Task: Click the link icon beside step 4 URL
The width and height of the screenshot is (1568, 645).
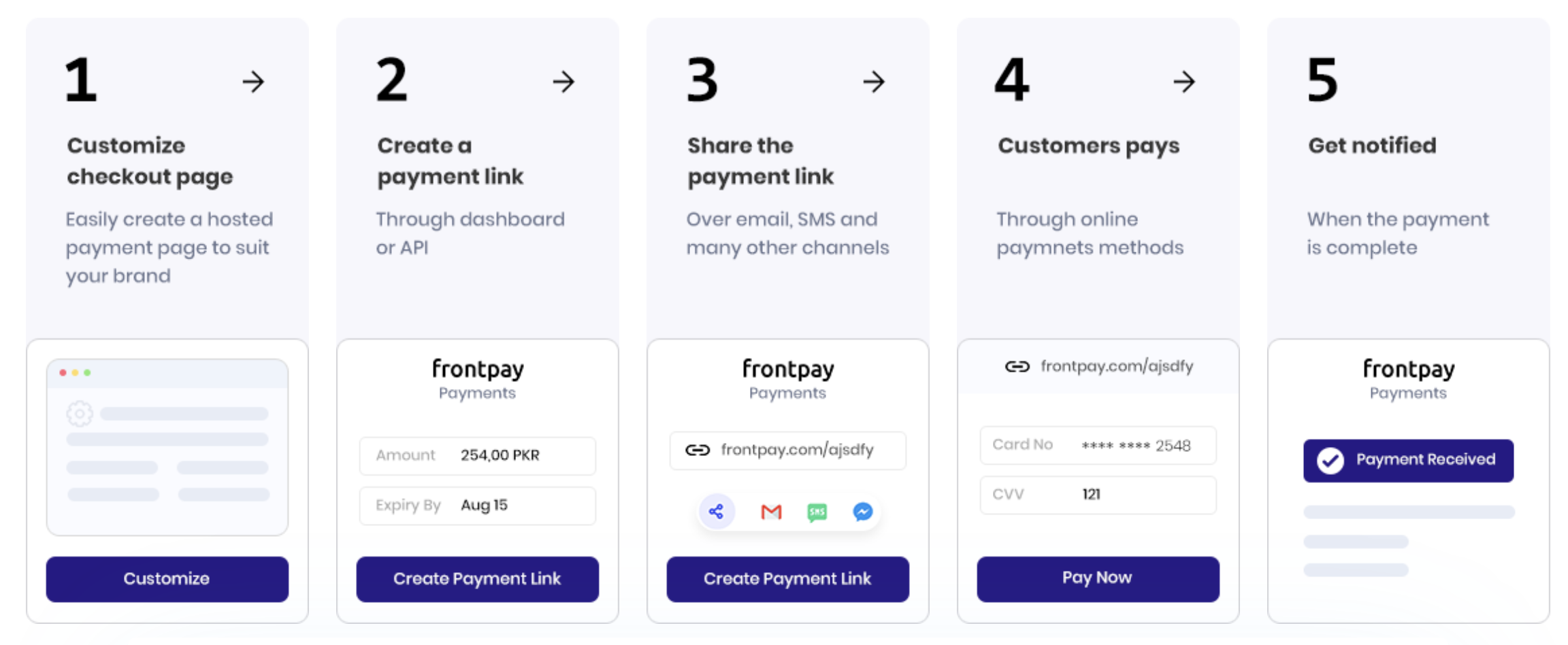Action: tap(1017, 367)
